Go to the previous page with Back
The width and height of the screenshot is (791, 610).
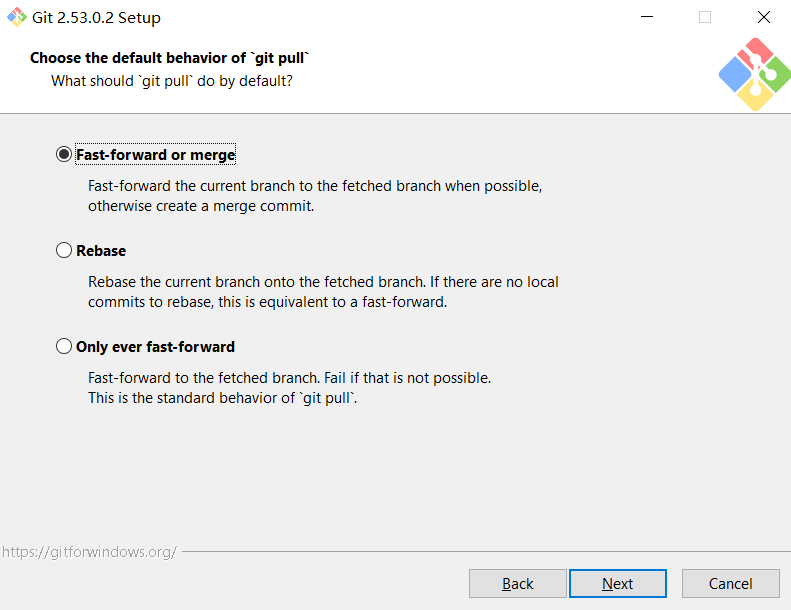517,583
